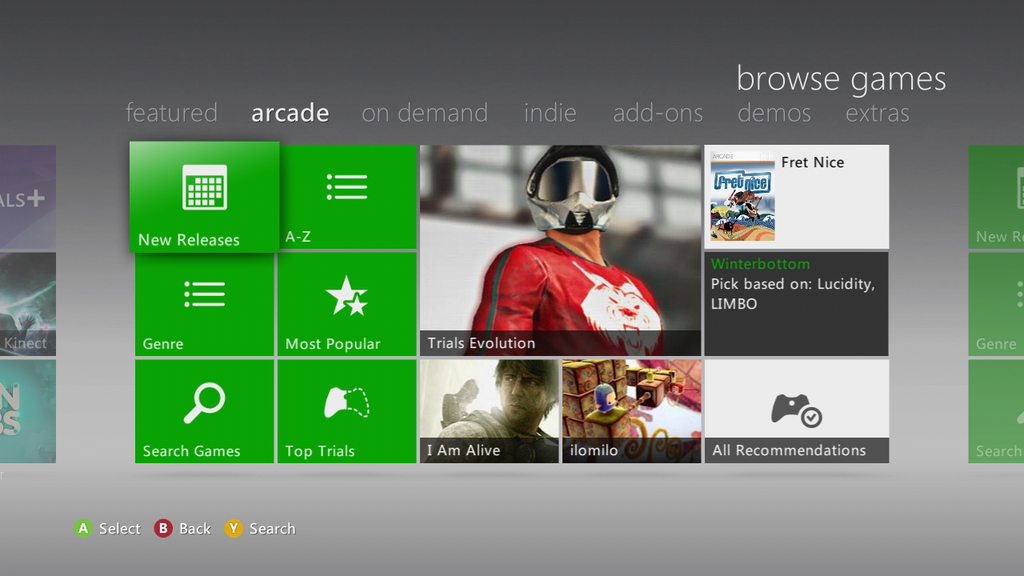Click the Fret Nice box art
Viewport: 1024px width, 576px height.
point(743,197)
